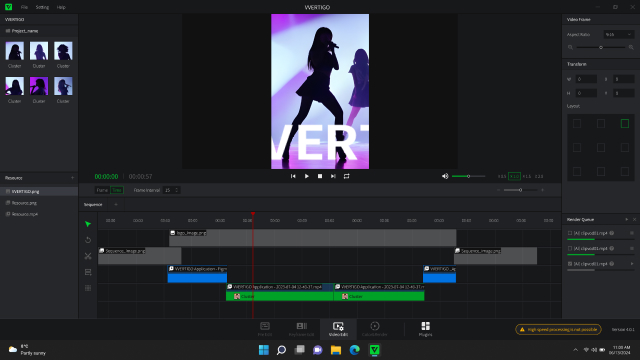Image resolution: width=640 pixels, height=360 pixels.
Task: Switch timeline display to Frame mode
Action: 102,190
